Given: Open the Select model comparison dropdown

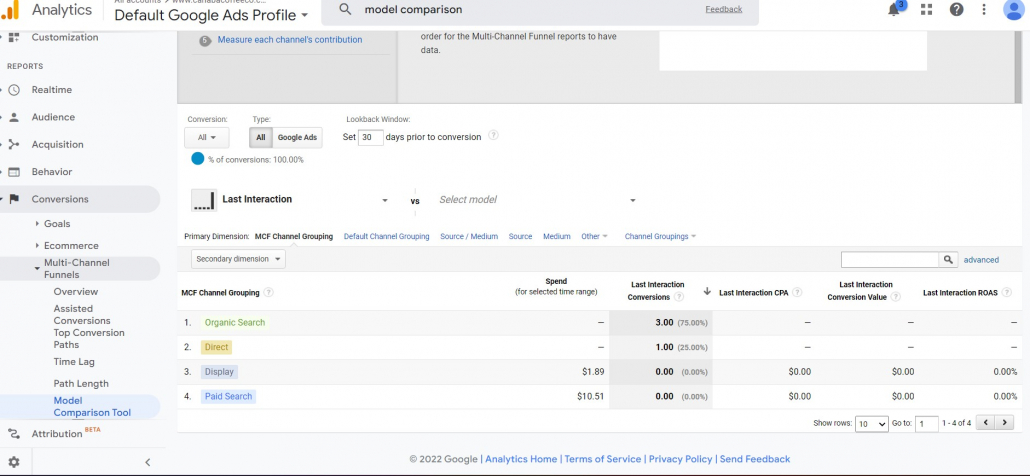Looking at the screenshot, I should [x=537, y=200].
